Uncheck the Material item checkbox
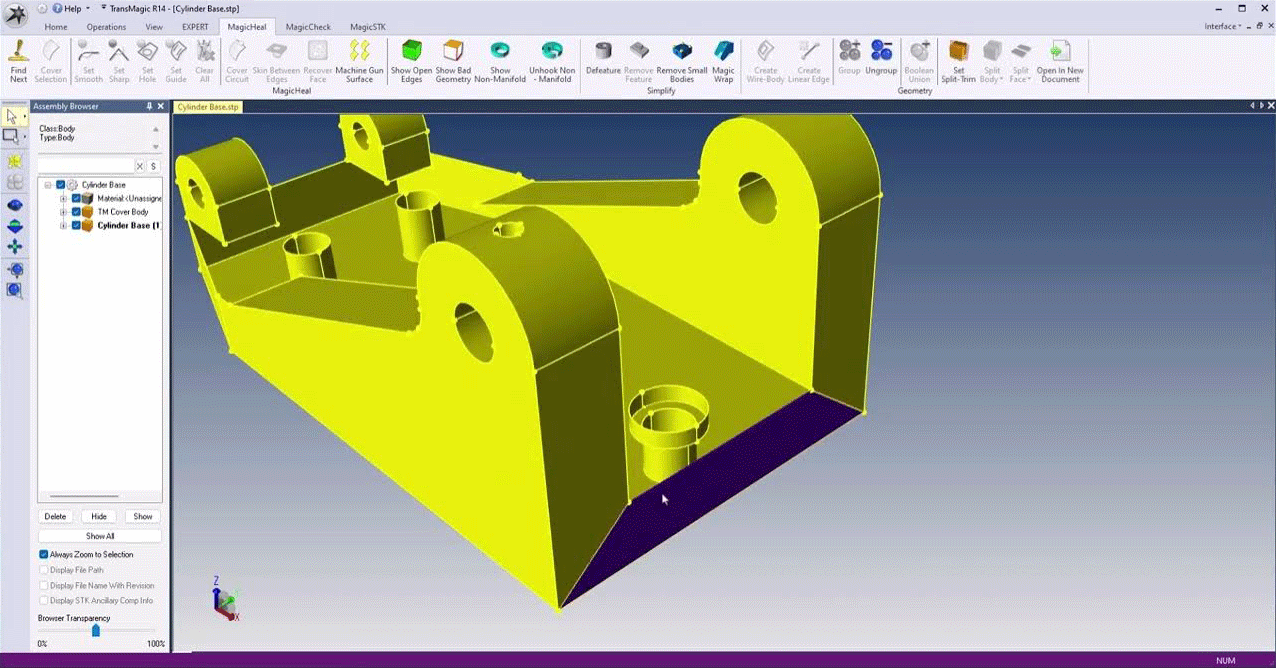Screen dimensions: 1276x668 [76, 198]
